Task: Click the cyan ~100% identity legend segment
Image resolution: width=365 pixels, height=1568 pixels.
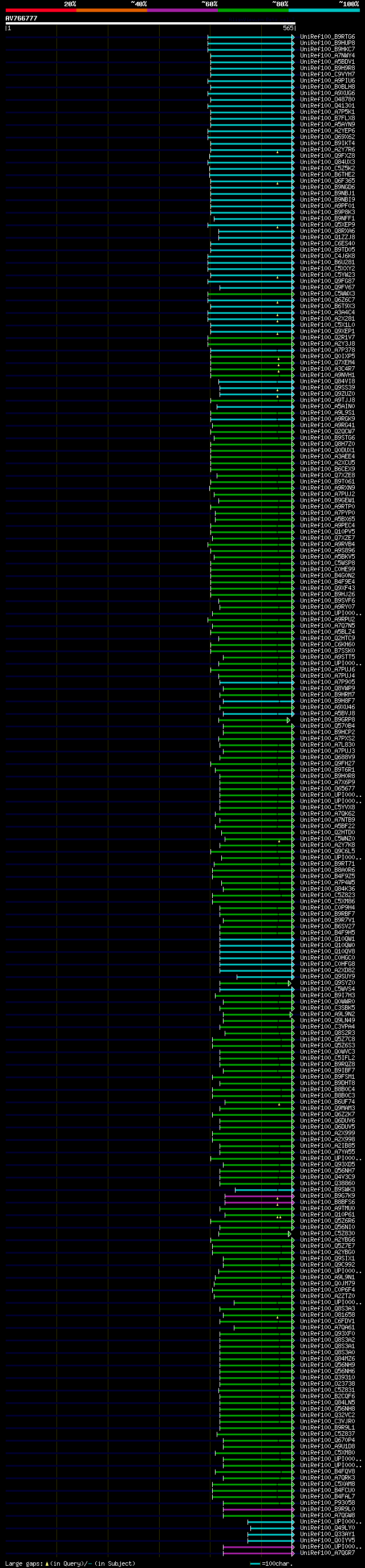Action: coord(323,10)
